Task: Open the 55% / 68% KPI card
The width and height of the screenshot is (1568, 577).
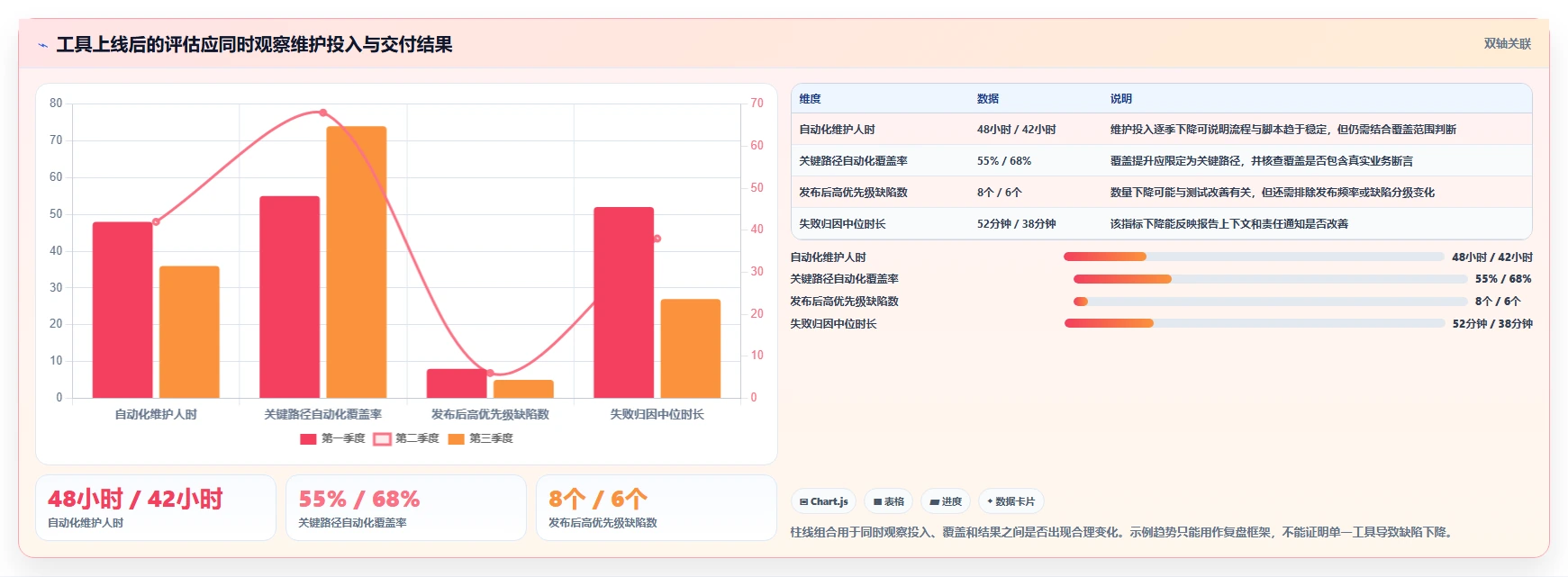Action: (x=406, y=508)
